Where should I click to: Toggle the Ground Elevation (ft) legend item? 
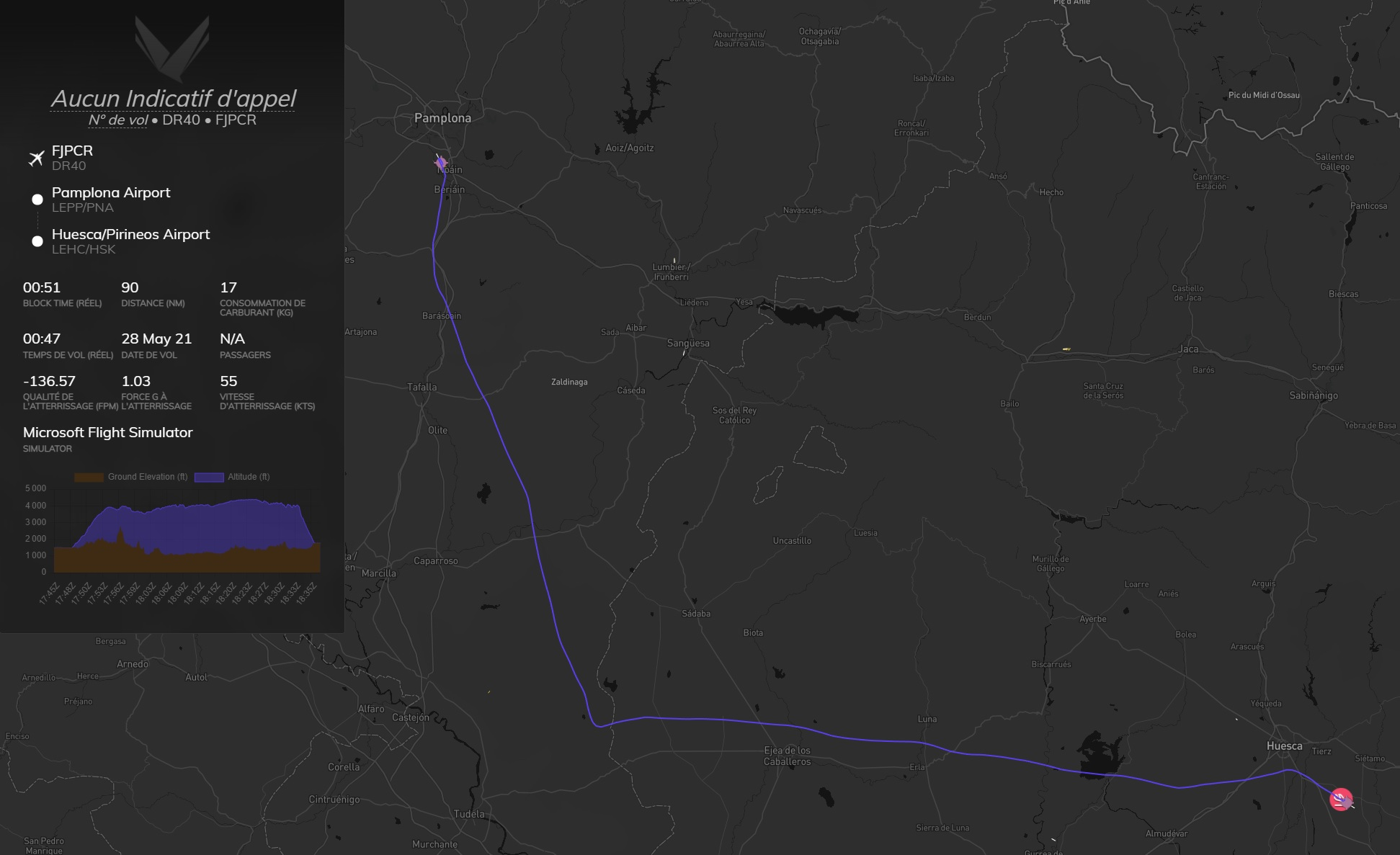click(x=147, y=477)
